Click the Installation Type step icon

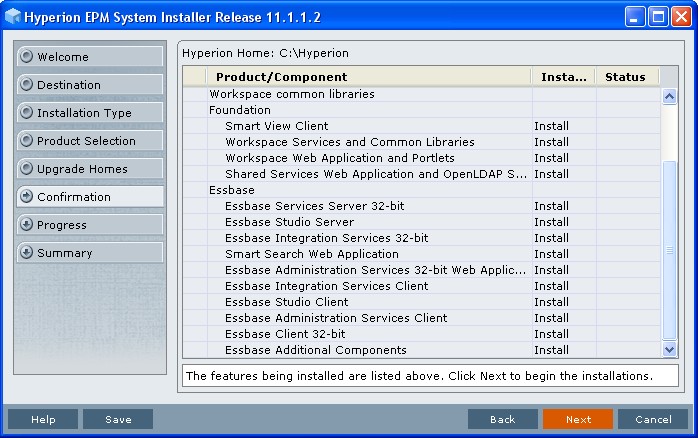26,113
